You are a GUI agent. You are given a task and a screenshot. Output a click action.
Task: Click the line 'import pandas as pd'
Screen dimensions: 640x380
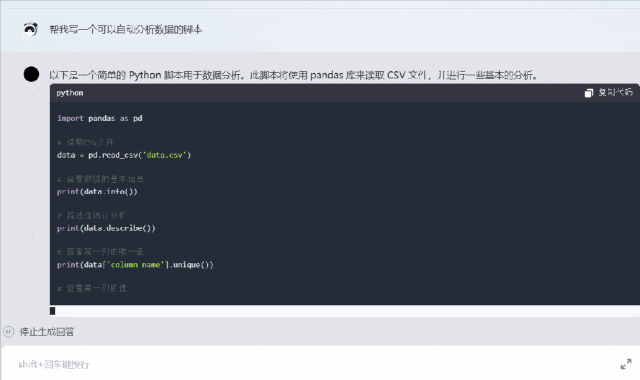100,118
